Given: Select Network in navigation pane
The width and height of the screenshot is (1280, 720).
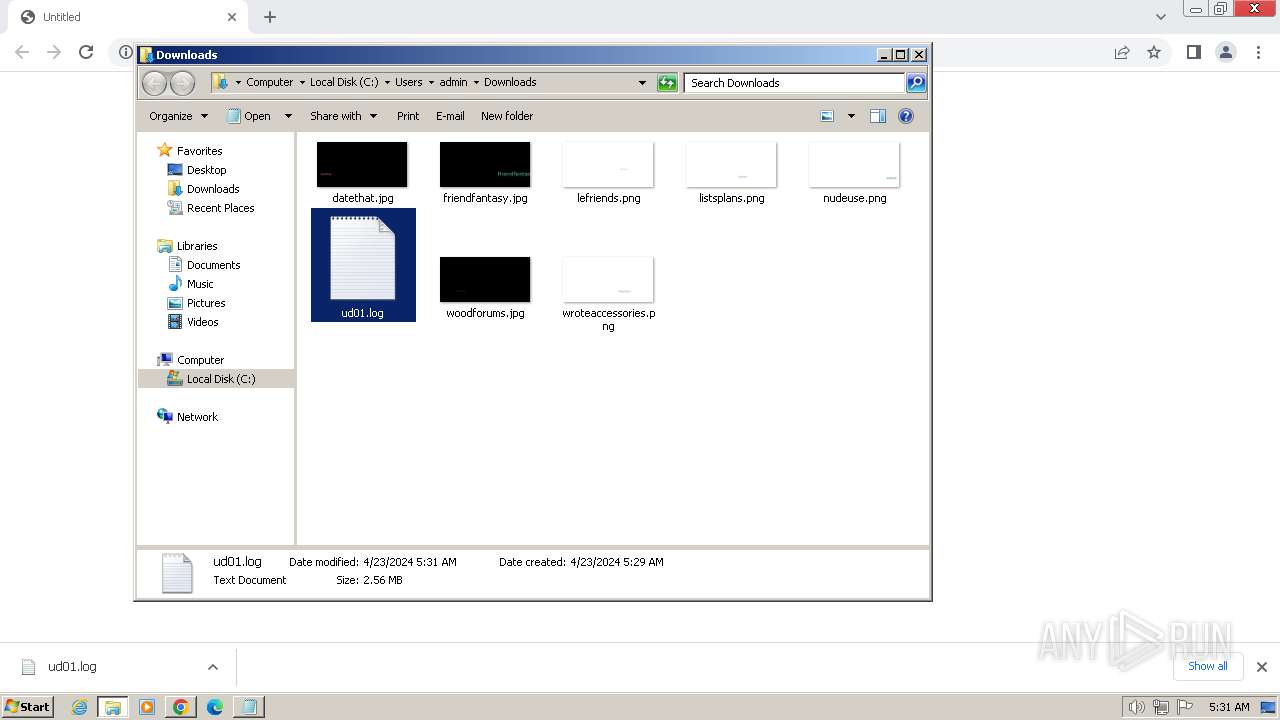Looking at the screenshot, I should (197, 417).
